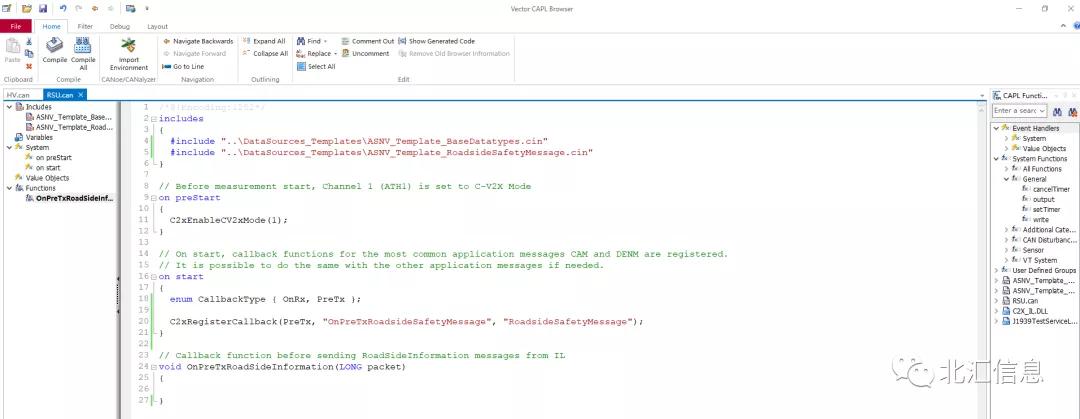The height and width of the screenshot is (419, 1080).
Task: Comment Out the selected lines
Action: (368, 41)
